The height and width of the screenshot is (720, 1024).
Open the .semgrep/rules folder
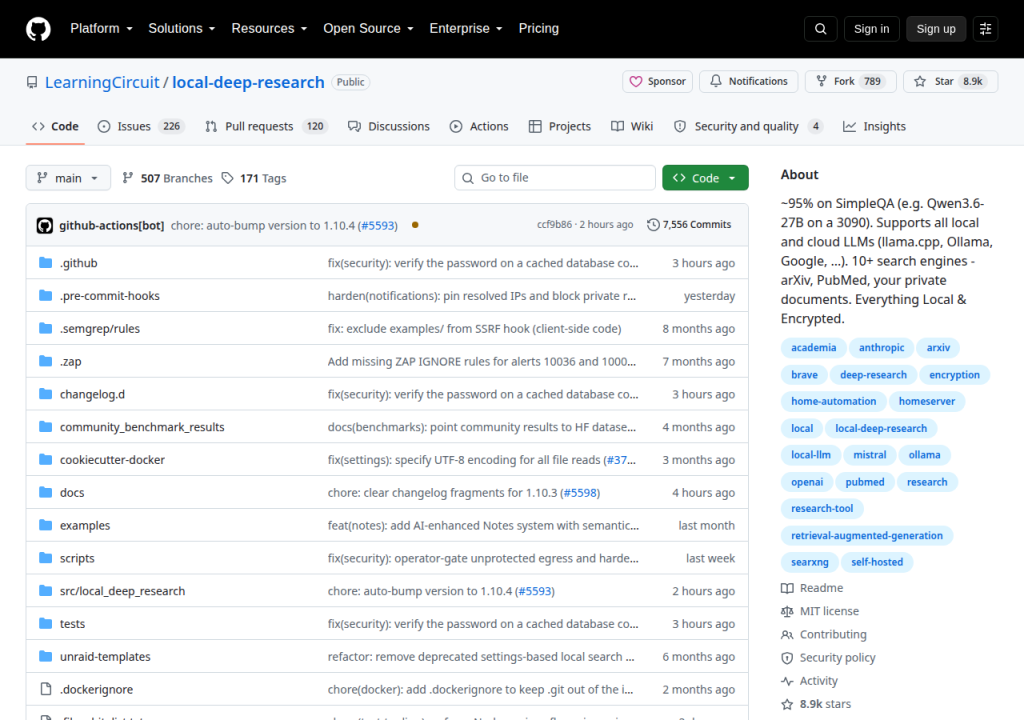click(100, 329)
